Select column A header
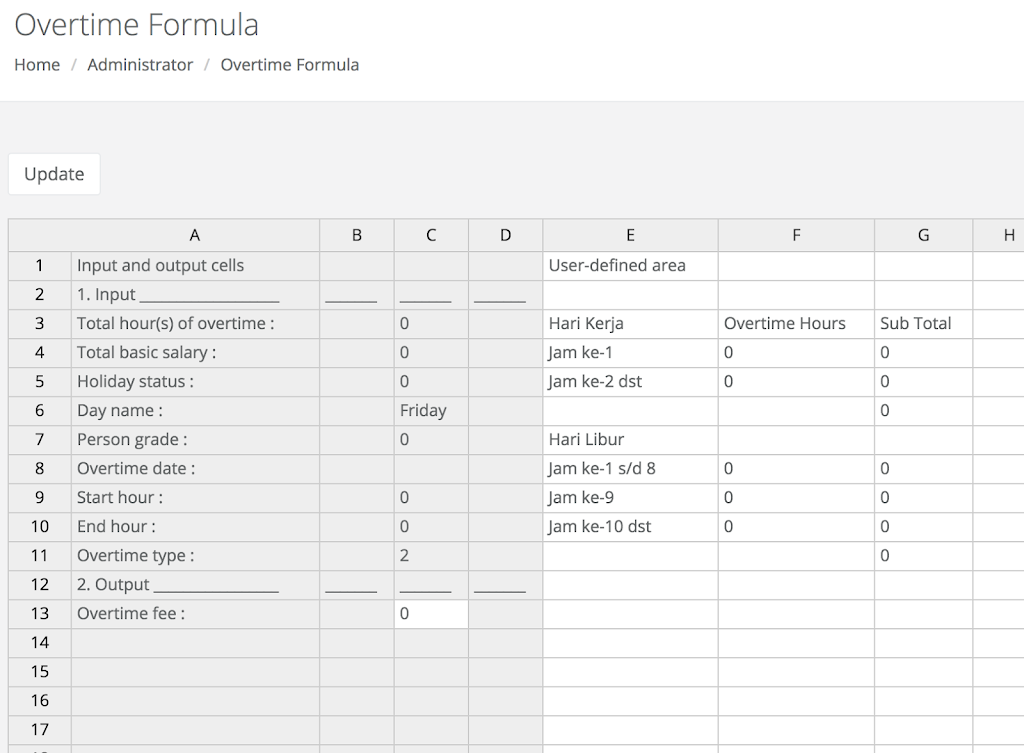The height and width of the screenshot is (753, 1024). coord(195,236)
